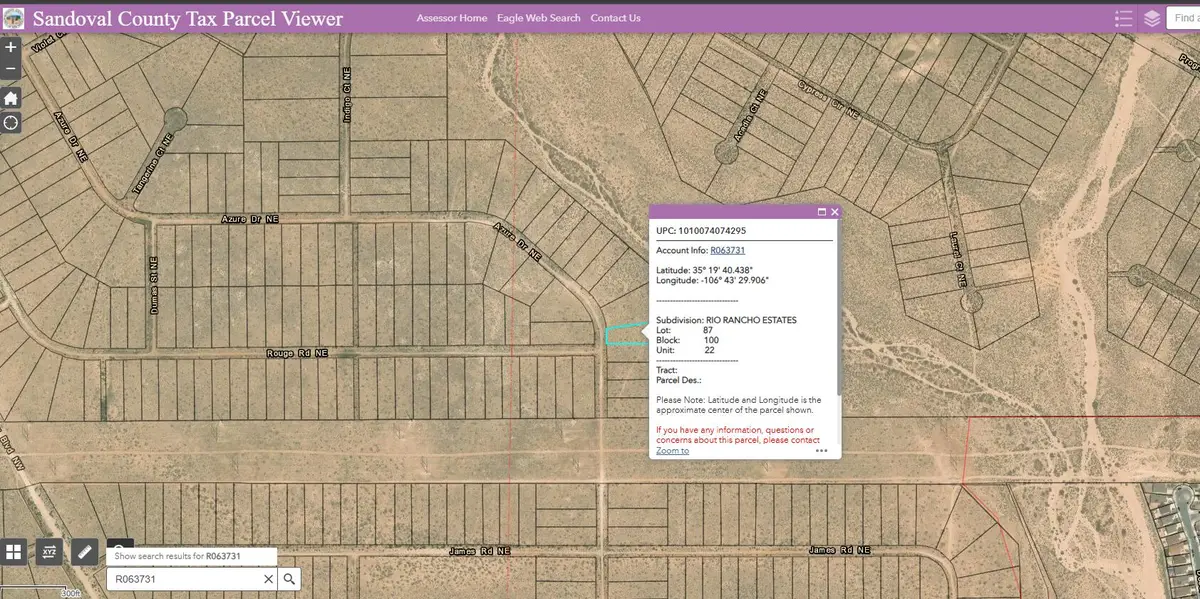Click the UPC: 1010074074295 text
The image size is (1200, 599).
[x=701, y=230]
